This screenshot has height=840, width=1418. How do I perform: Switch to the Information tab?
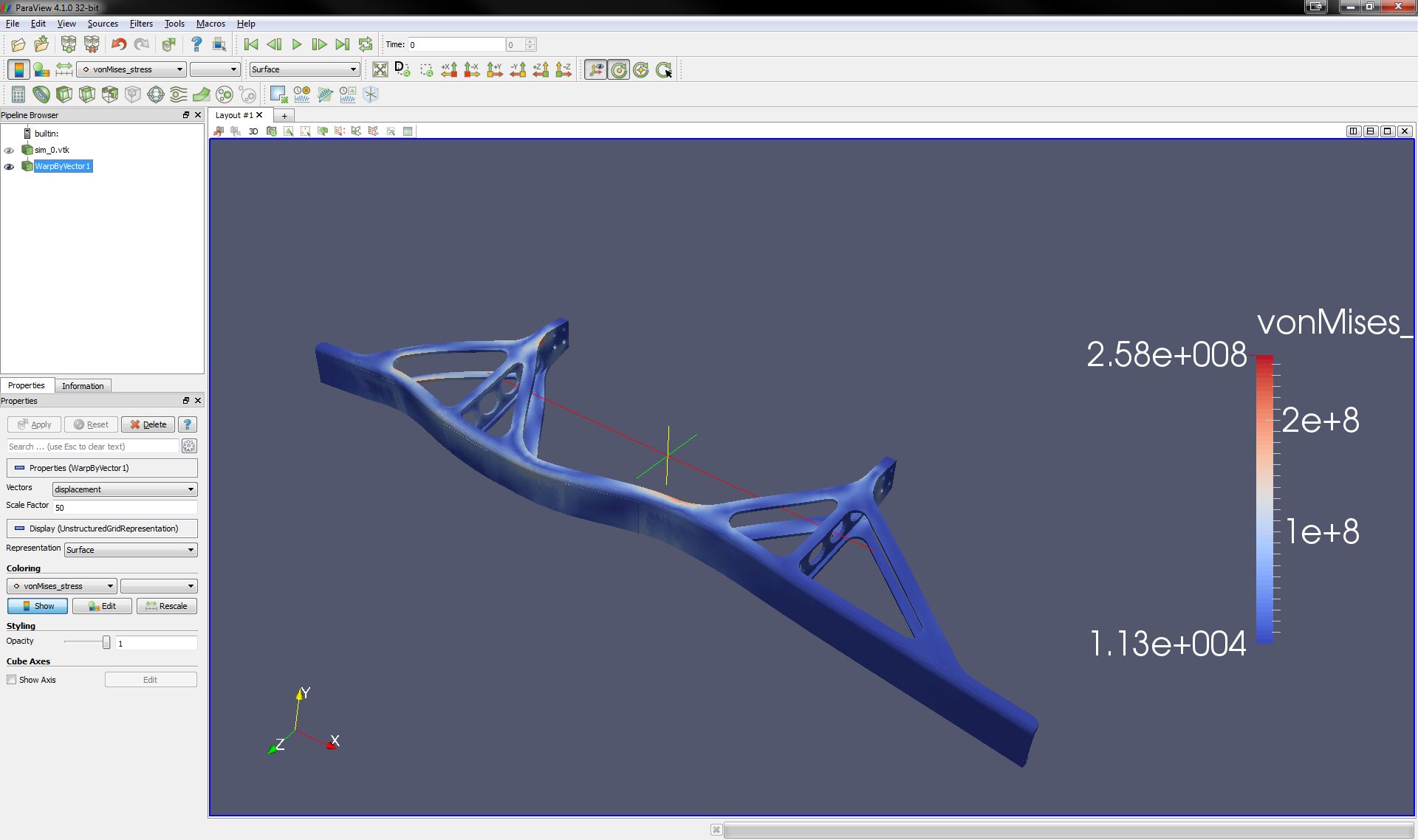click(83, 386)
